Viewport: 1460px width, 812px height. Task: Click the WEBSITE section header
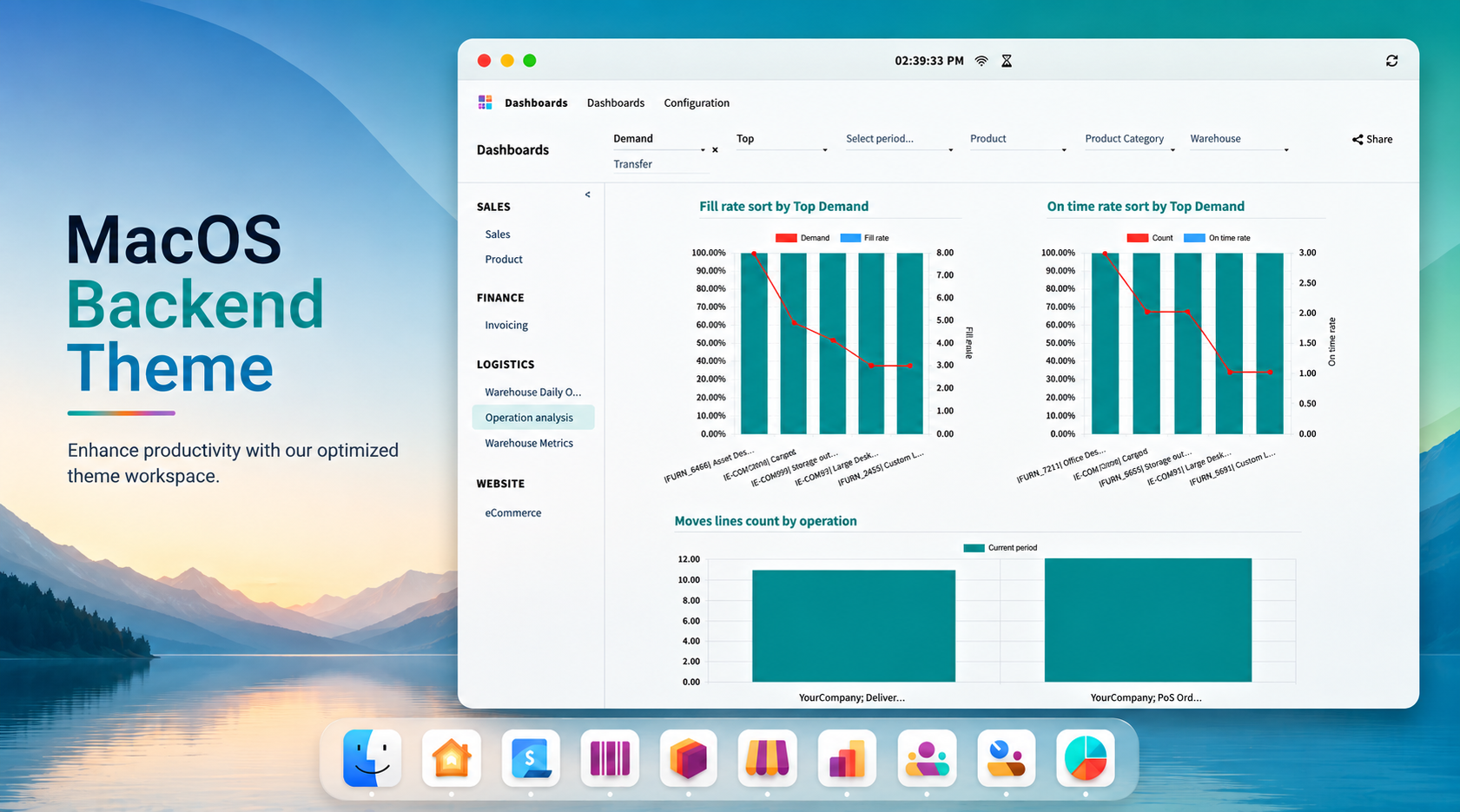(500, 484)
